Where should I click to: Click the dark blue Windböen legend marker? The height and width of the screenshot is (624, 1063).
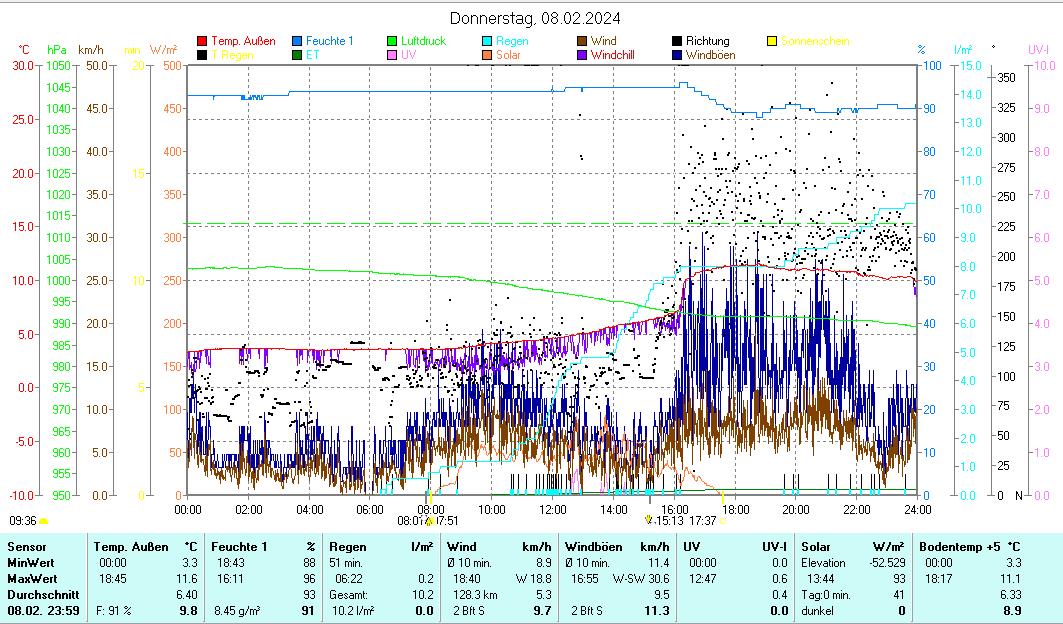coord(678,55)
